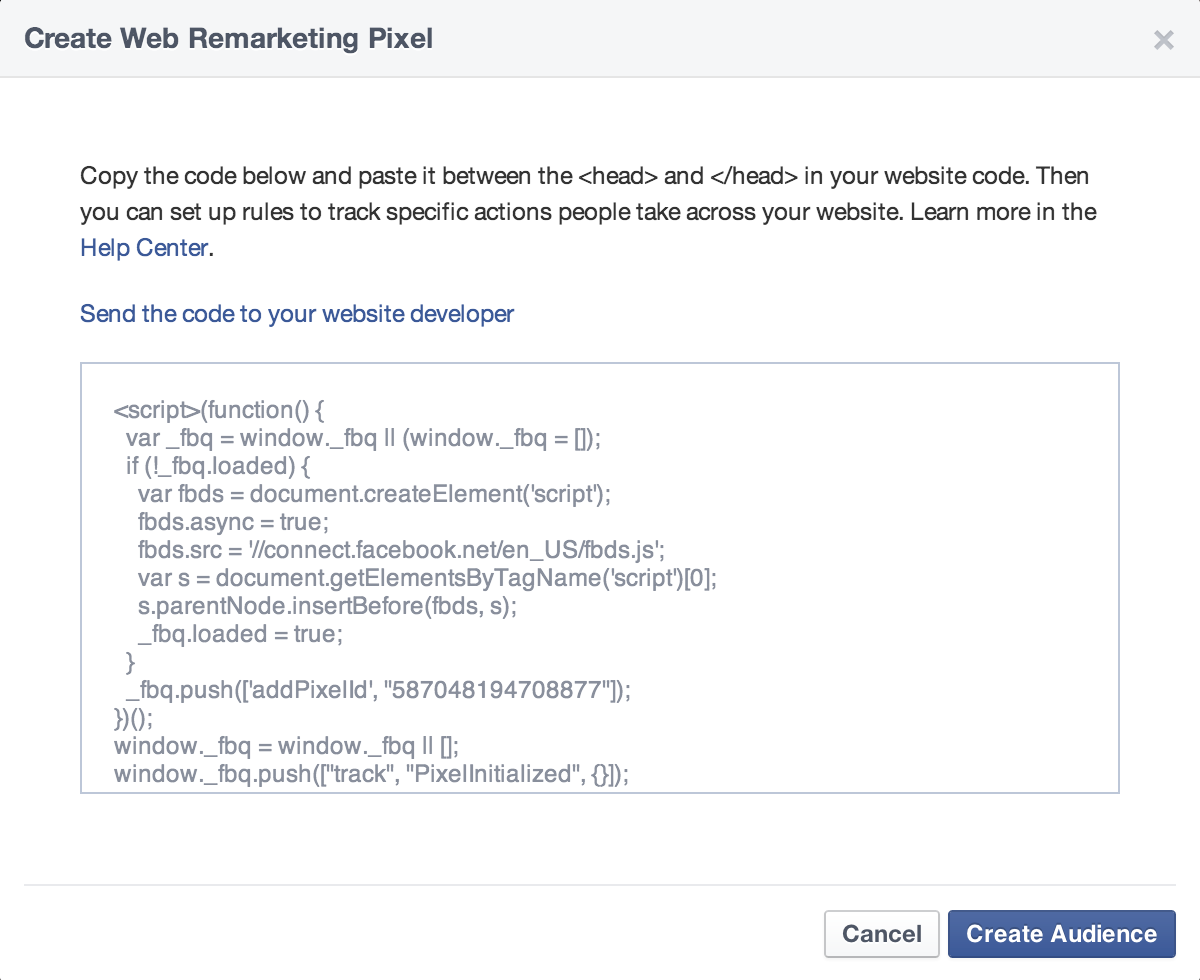
Task: Click the addPixelId line with pixel number
Action: click(x=379, y=690)
